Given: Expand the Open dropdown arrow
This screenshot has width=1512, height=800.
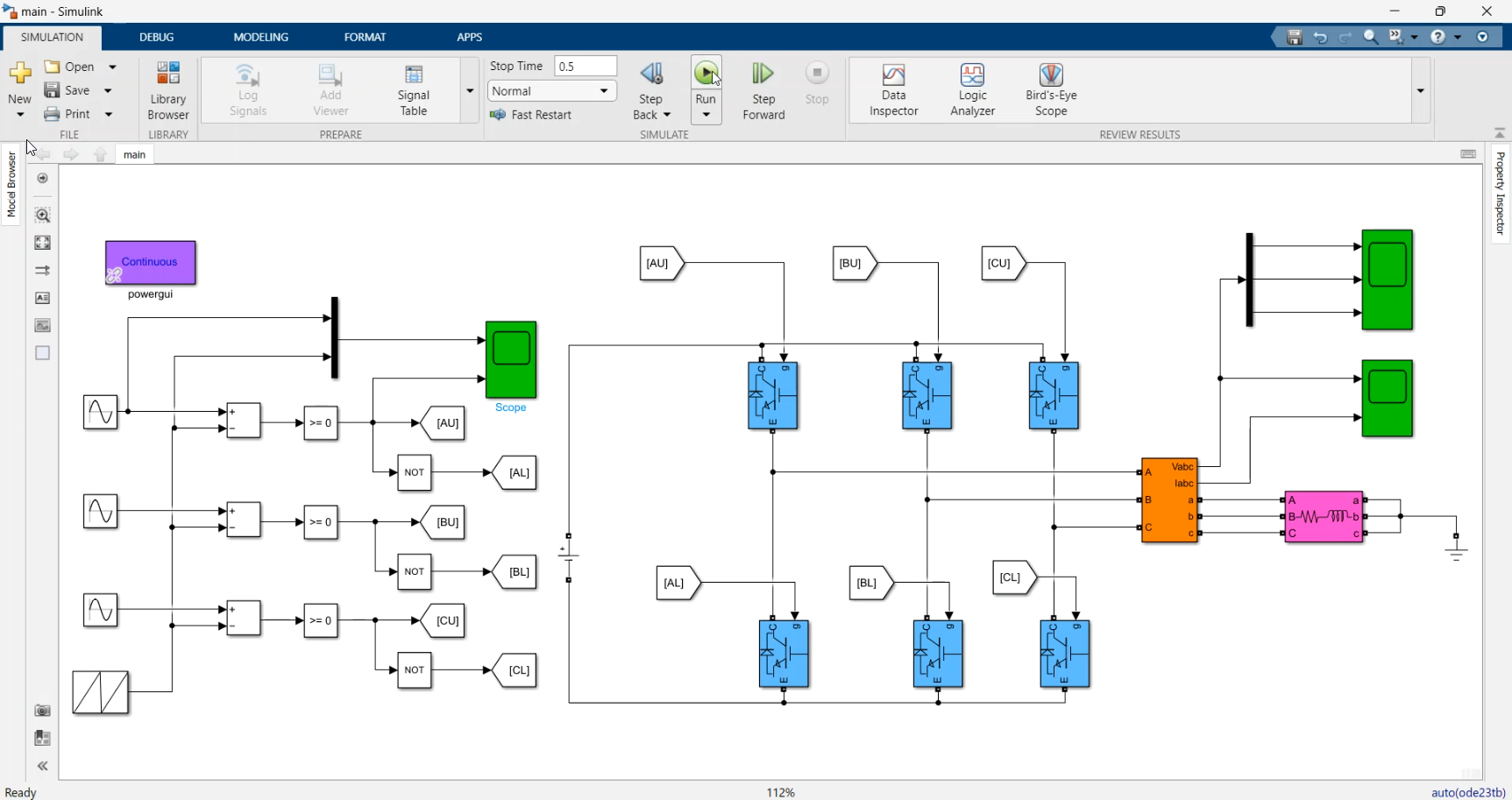Looking at the screenshot, I should click(x=112, y=67).
